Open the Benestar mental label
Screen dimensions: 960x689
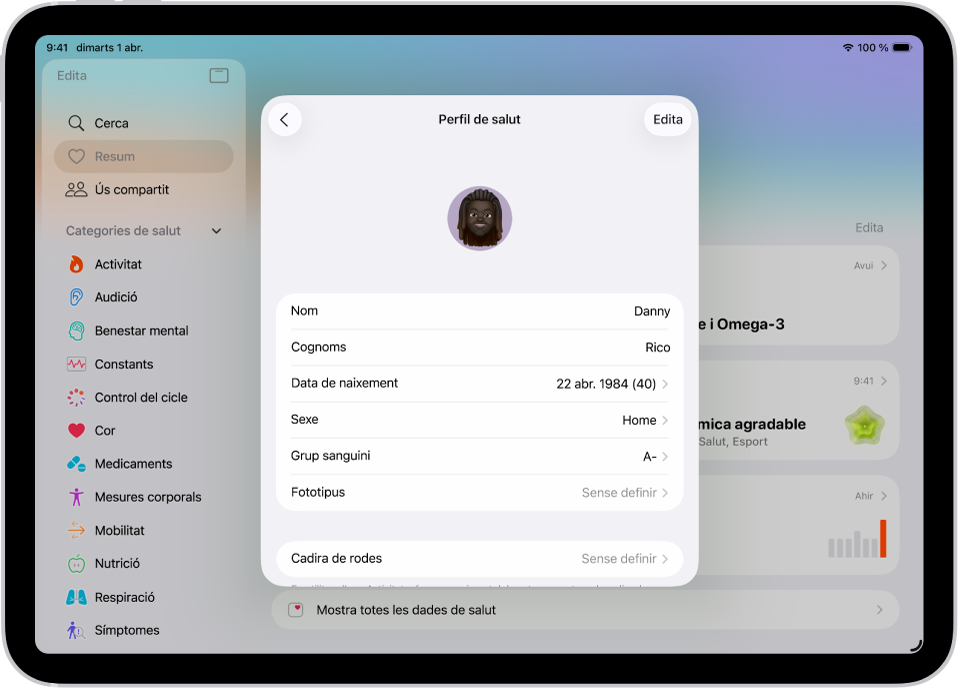(x=141, y=331)
